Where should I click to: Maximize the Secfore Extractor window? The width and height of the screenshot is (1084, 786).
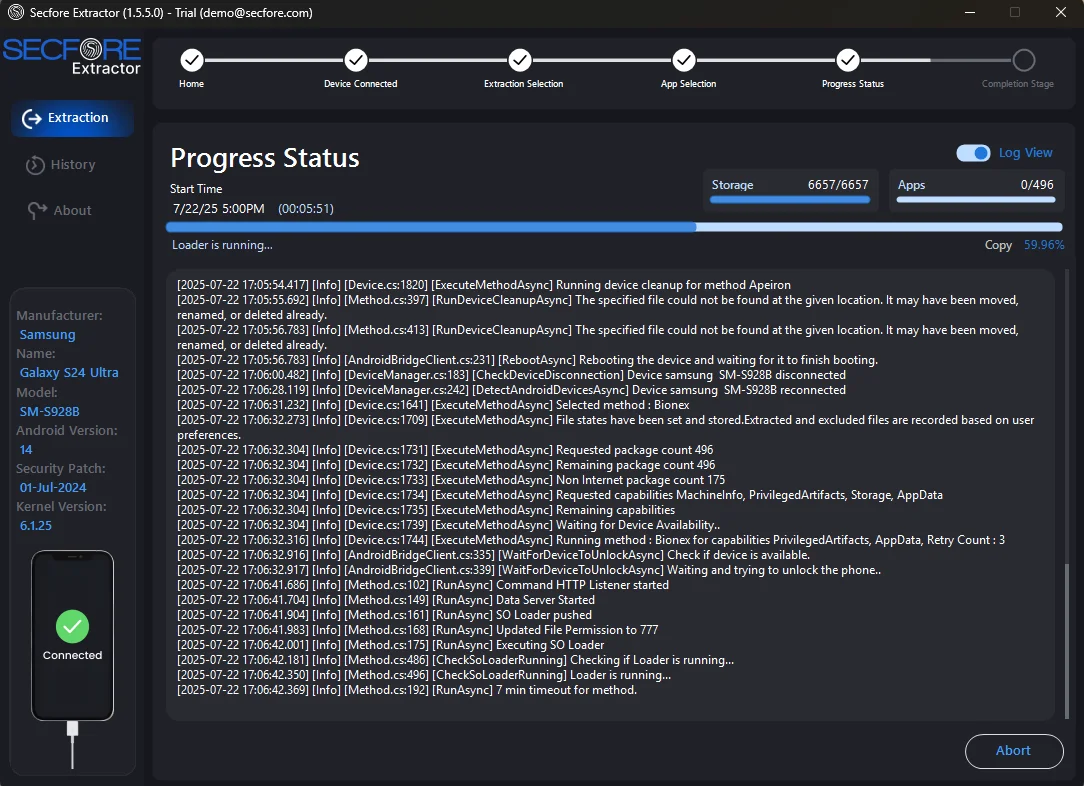[x=1015, y=13]
